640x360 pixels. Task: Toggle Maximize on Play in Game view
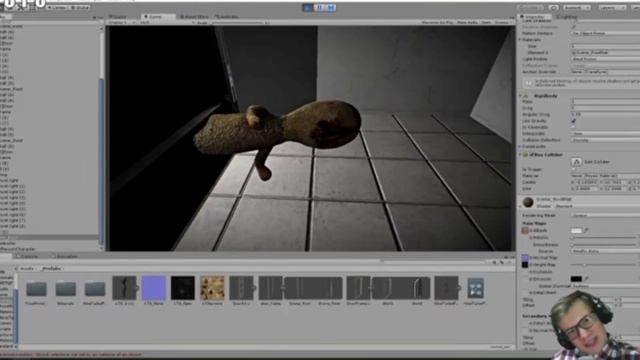tap(438, 22)
